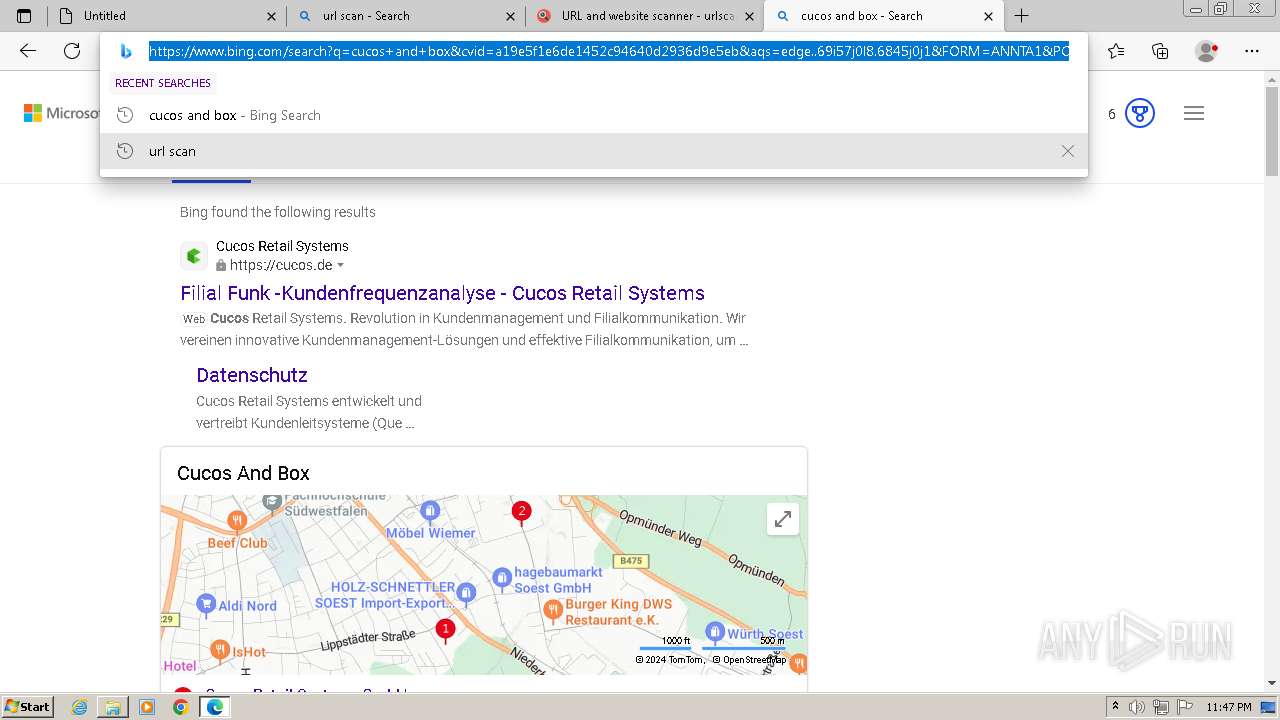Click Aldi Nord shopping marker

pyautogui.click(x=206, y=604)
